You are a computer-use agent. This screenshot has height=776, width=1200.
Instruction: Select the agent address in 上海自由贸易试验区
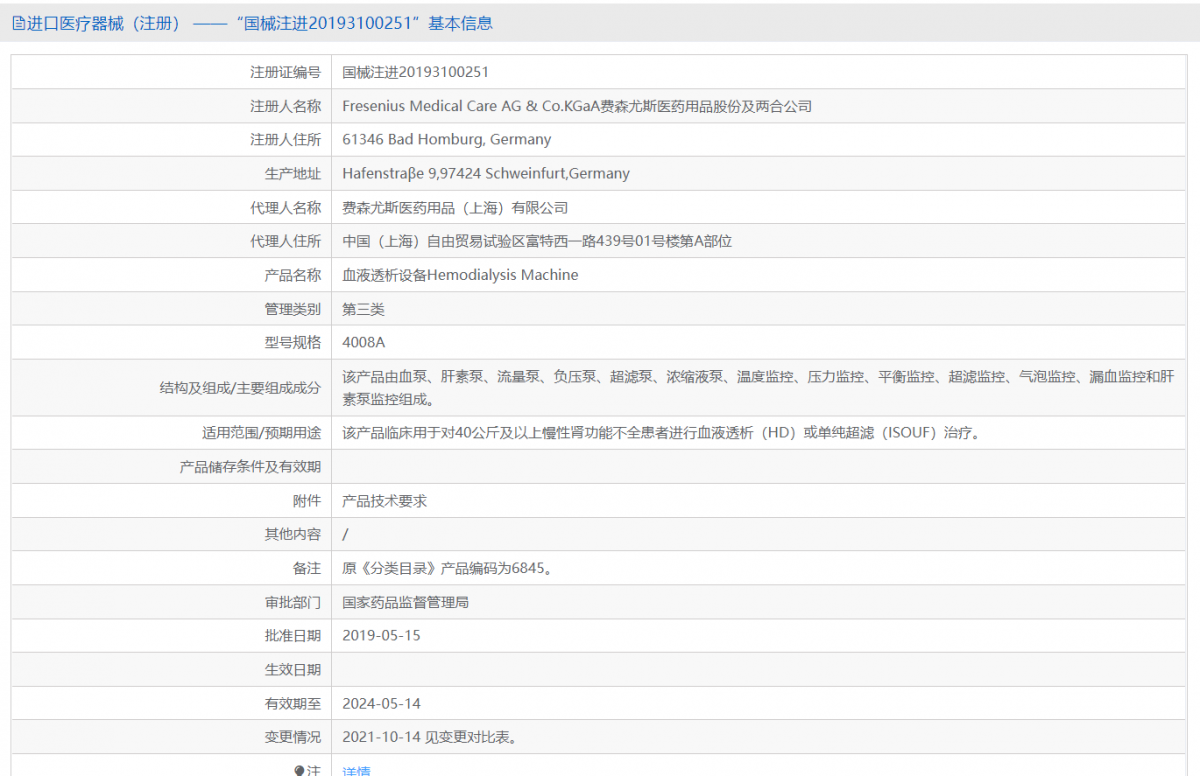[537, 241]
